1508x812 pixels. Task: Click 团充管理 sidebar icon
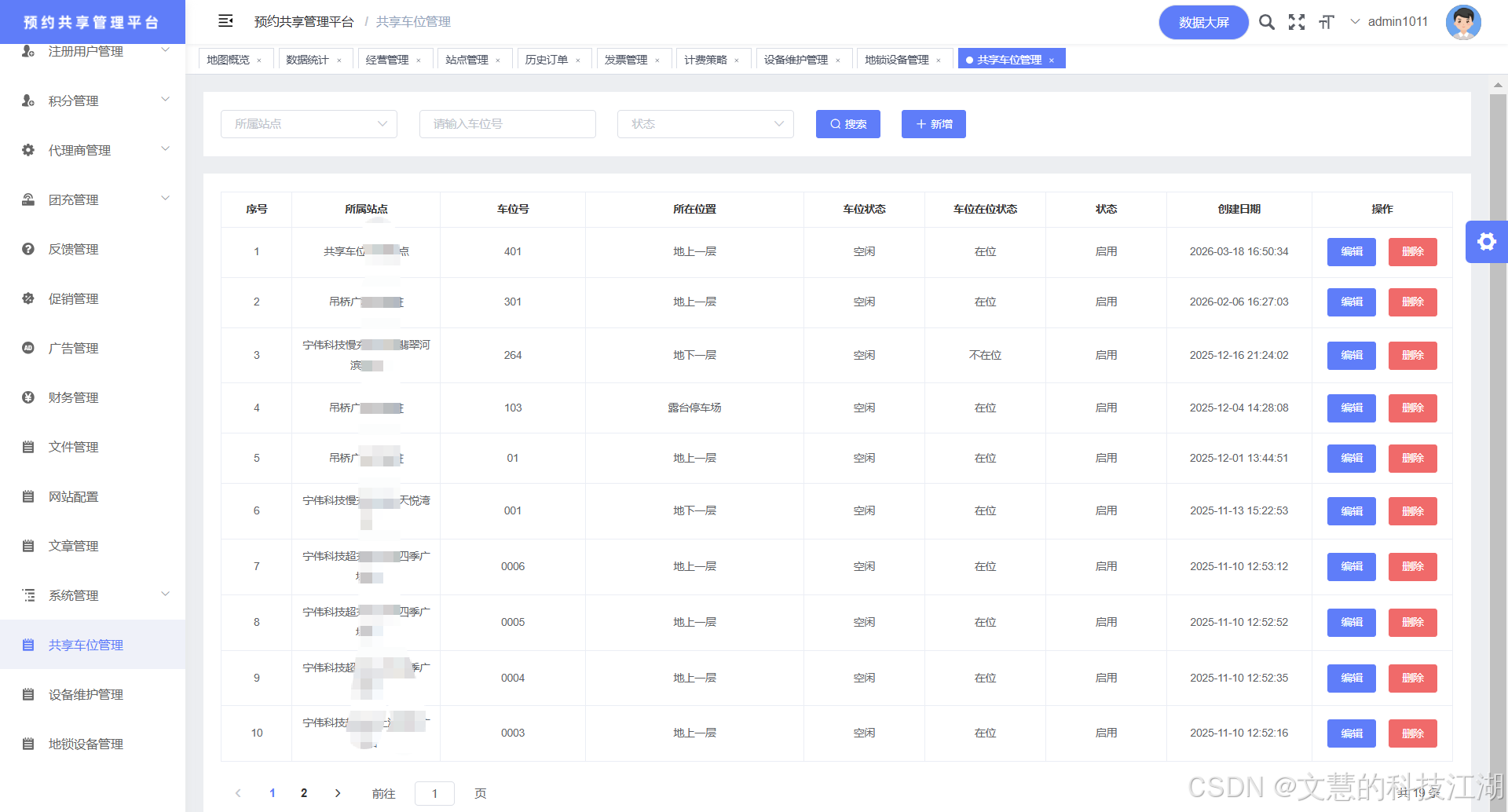point(28,199)
